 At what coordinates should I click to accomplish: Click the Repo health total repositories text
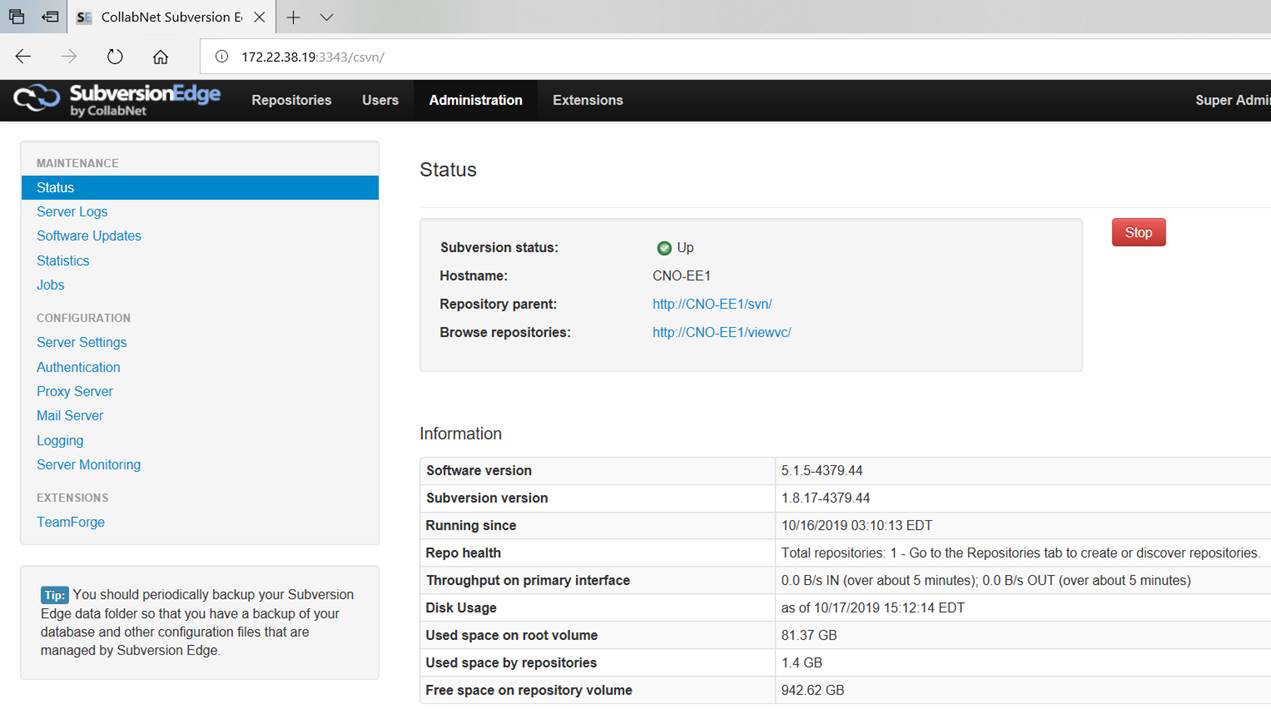(x=1021, y=553)
